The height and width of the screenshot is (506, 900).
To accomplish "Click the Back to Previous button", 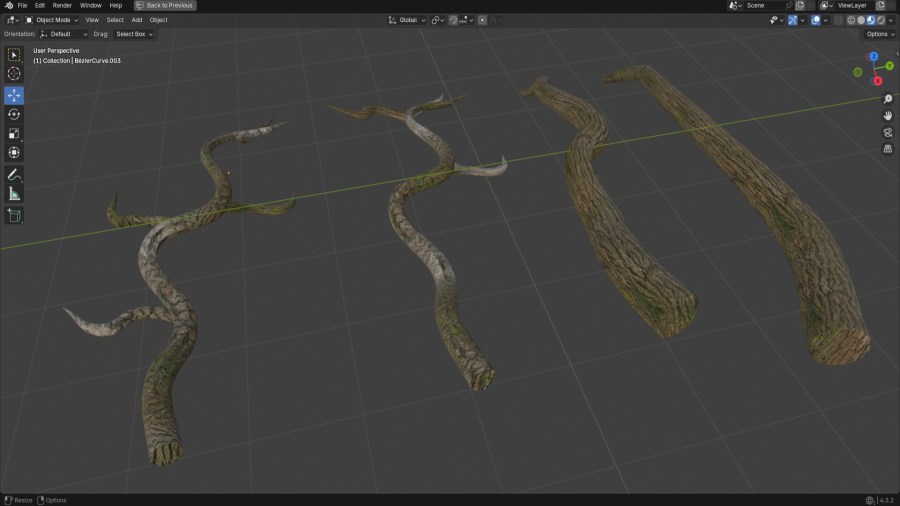I will 165,5.
